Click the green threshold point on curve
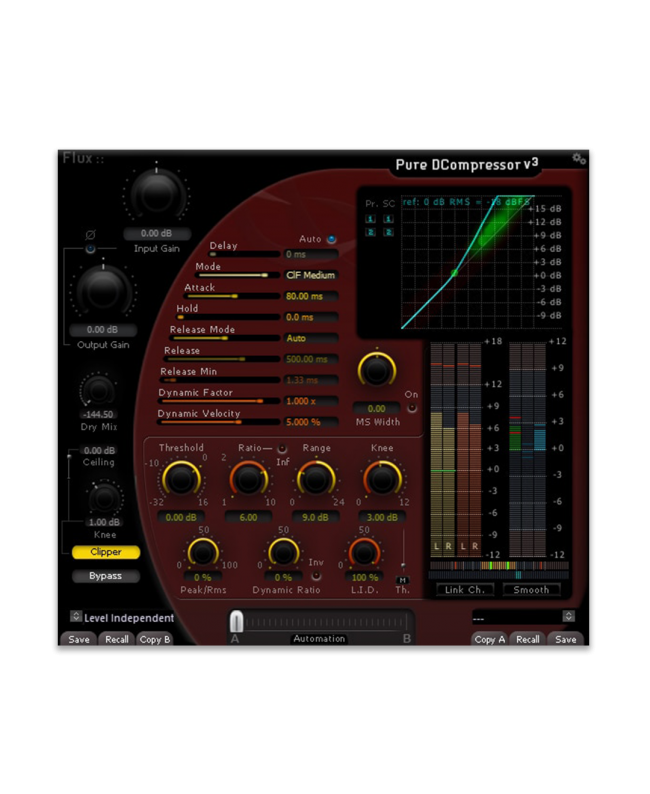Viewport: 650px width, 794px height. [x=454, y=273]
